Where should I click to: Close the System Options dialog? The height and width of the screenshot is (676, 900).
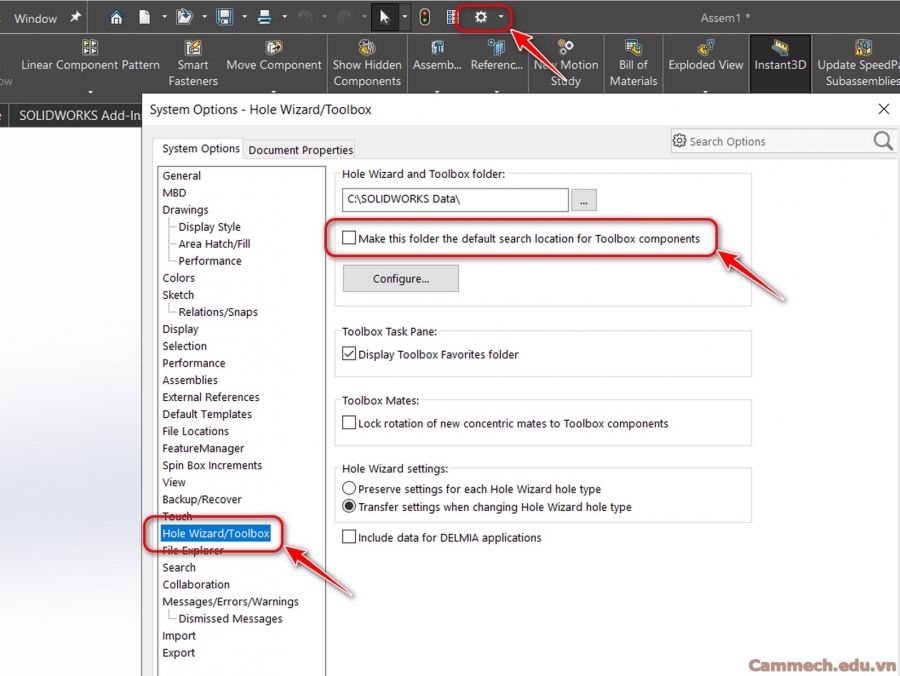coord(884,109)
